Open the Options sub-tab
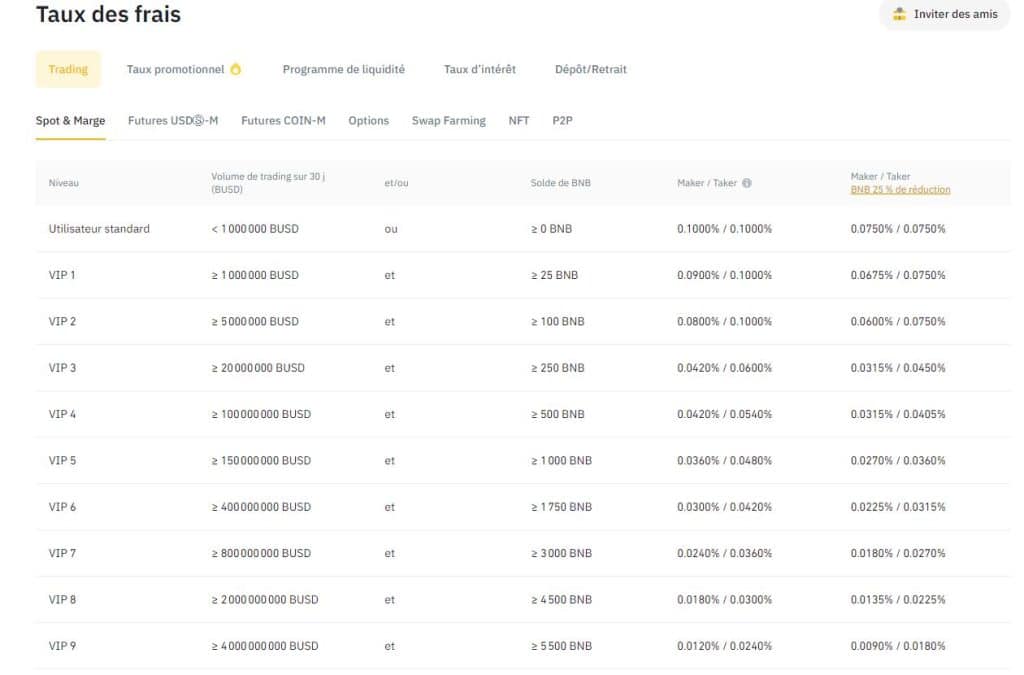The height and width of the screenshot is (675, 1024). (368, 120)
